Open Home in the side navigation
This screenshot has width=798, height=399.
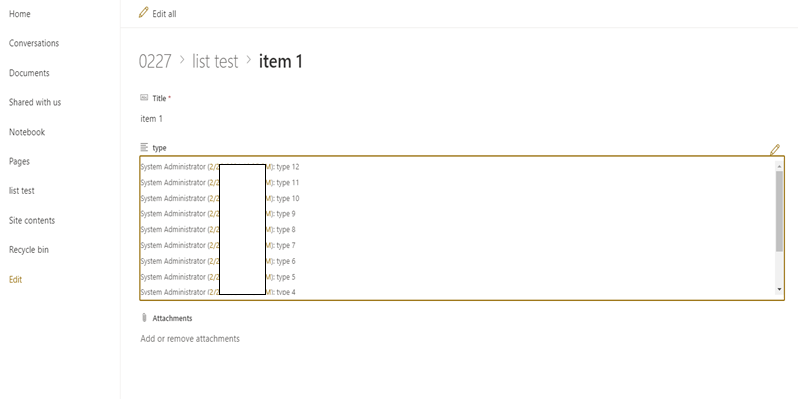(x=19, y=14)
